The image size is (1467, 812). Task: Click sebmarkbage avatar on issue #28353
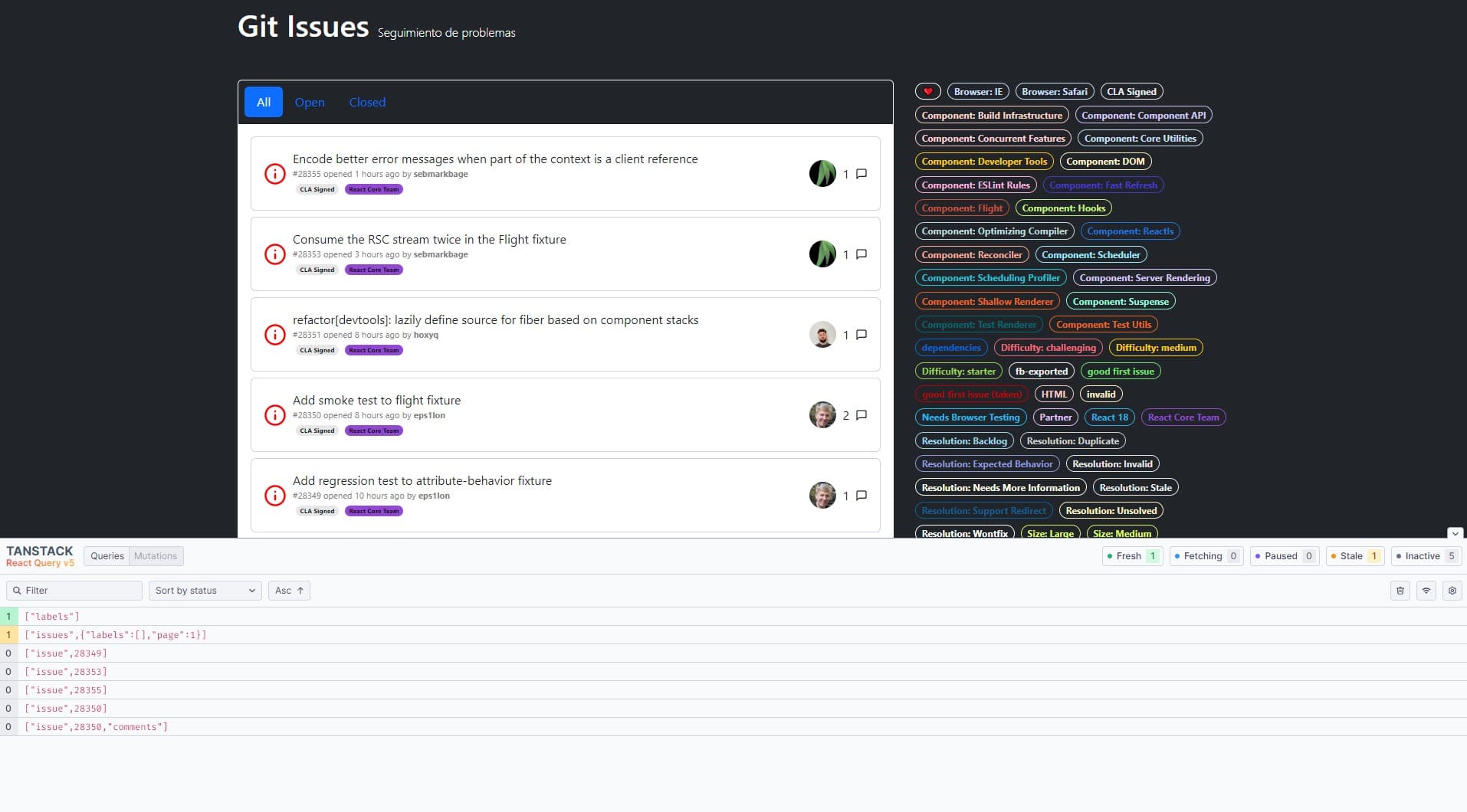pyautogui.click(x=822, y=254)
